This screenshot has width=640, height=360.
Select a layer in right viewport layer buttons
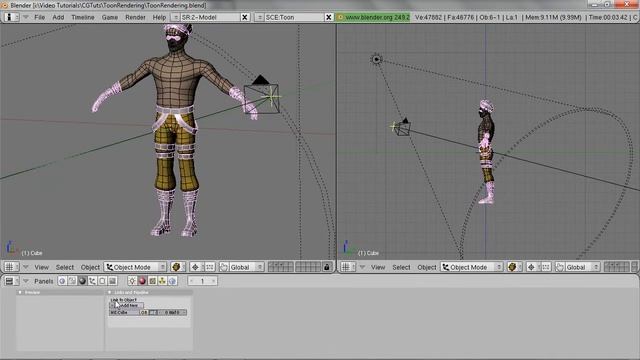[x=616, y=267]
